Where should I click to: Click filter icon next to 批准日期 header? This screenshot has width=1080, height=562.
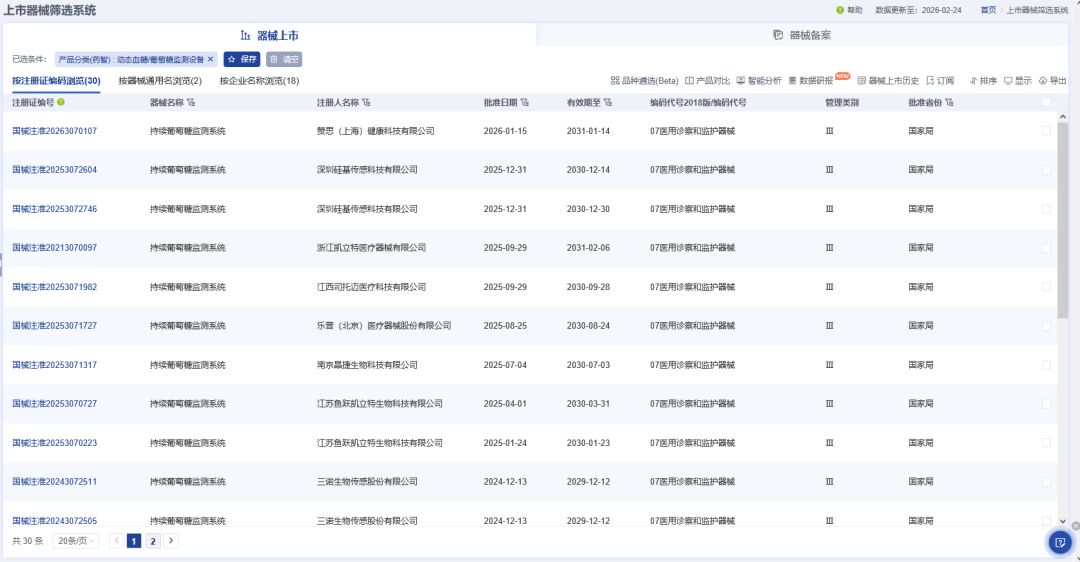click(525, 103)
